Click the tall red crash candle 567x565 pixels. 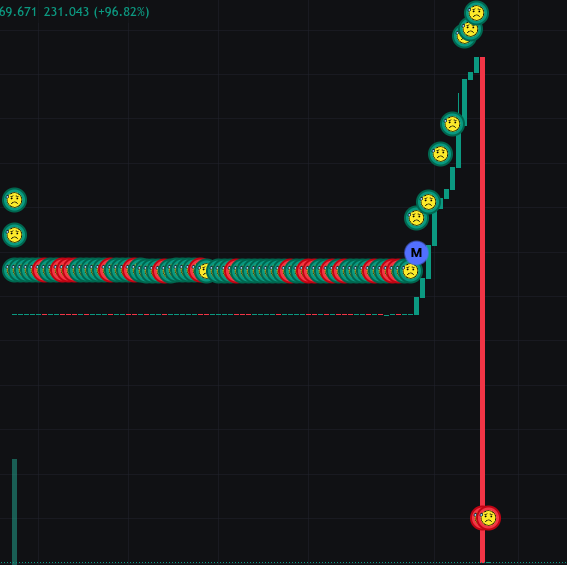(482, 309)
